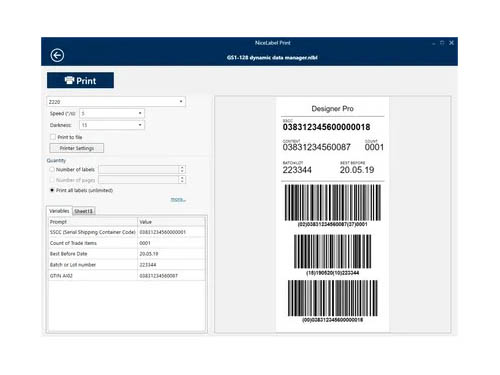Select the SSCC (Serial Shipping Container Code) prompt row

(x=93, y=232)
